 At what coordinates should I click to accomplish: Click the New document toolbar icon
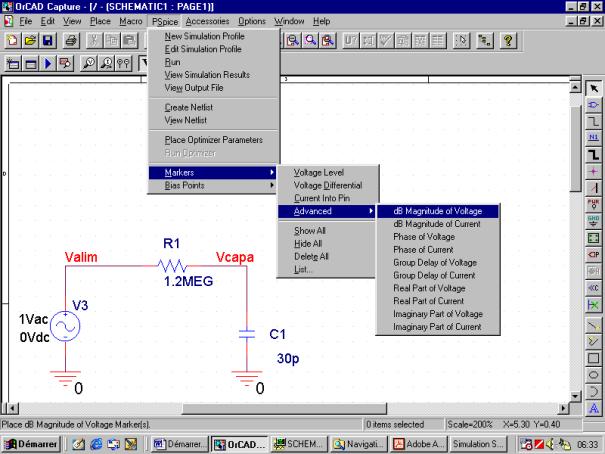(12, 41)
